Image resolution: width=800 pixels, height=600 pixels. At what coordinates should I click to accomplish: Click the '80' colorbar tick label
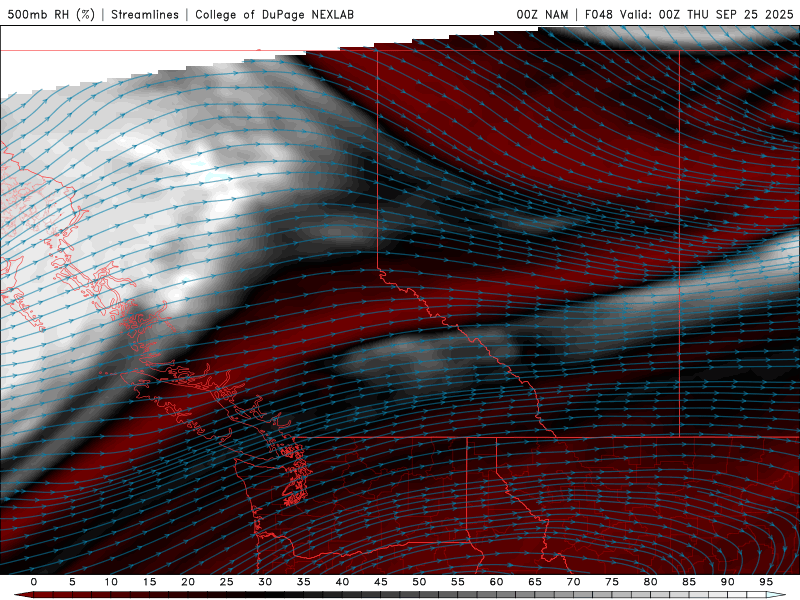point(650,582)
